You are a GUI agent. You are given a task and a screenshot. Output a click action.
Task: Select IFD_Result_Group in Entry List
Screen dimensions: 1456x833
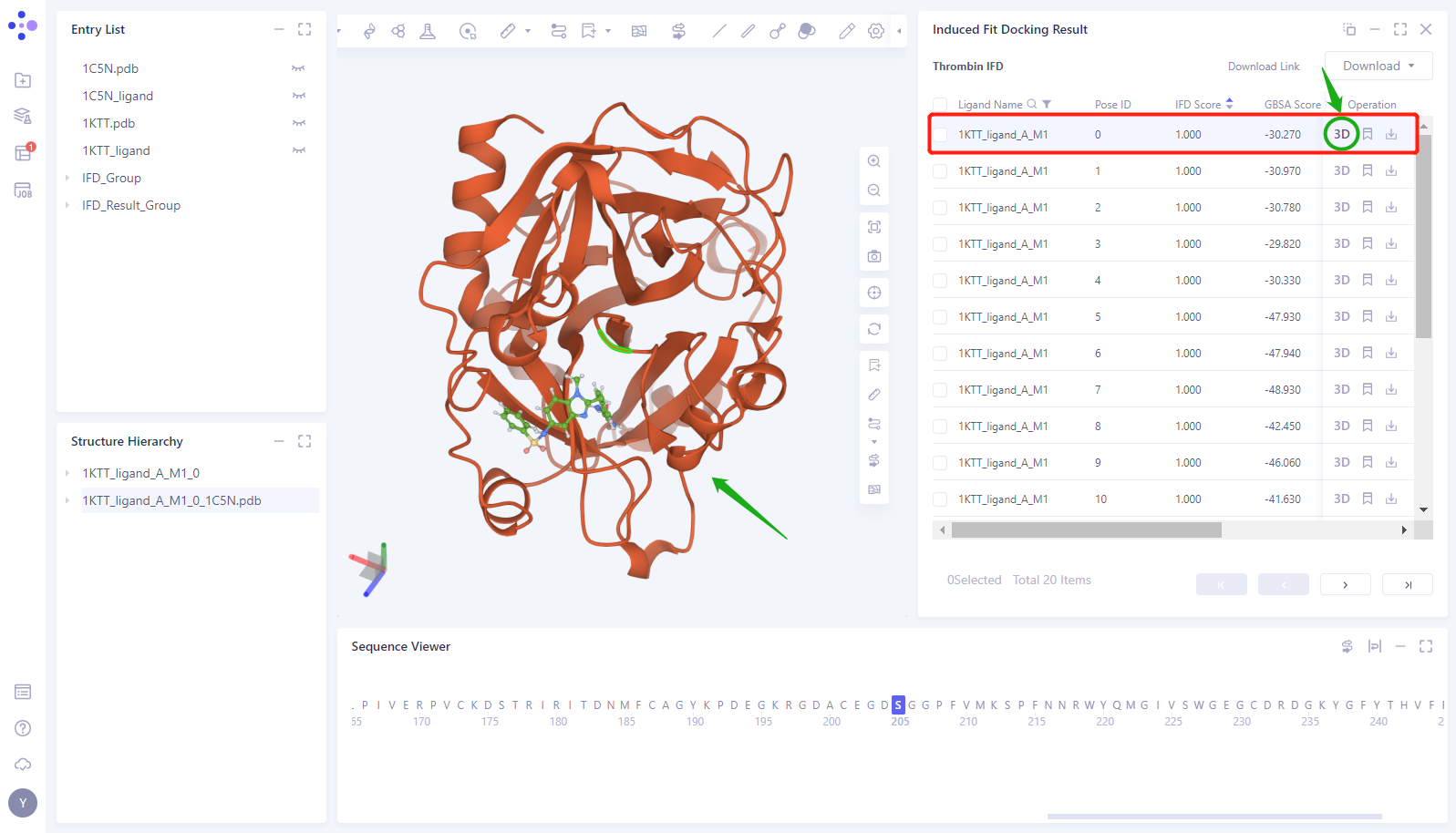click(131, 206)
